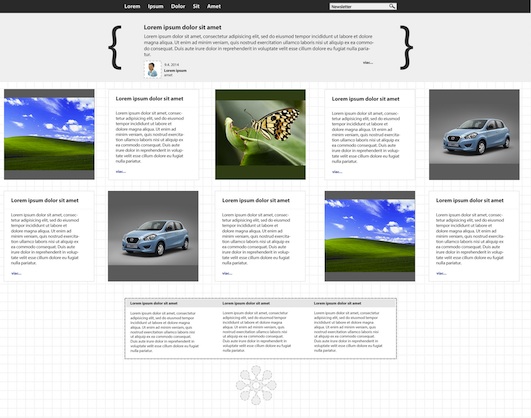Click 'viac...' link in first top-row text card
Image resolution: width=531 pixels, height=418 pixels.
(x=121, y=172)
